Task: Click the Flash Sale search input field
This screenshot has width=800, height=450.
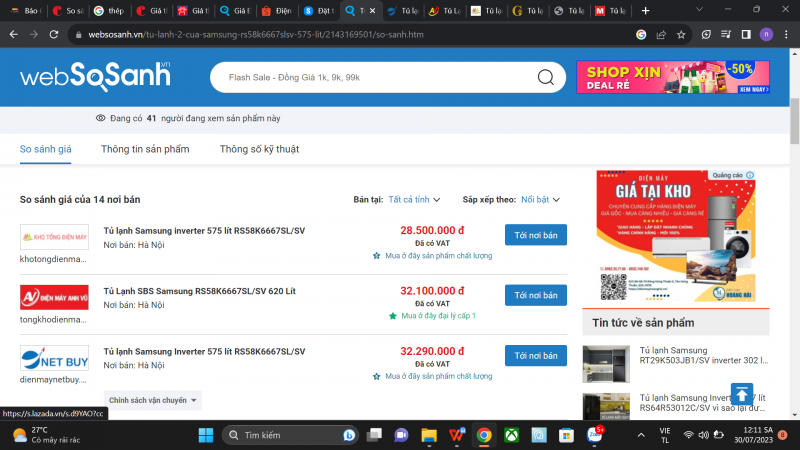Action: click(370, 77)
